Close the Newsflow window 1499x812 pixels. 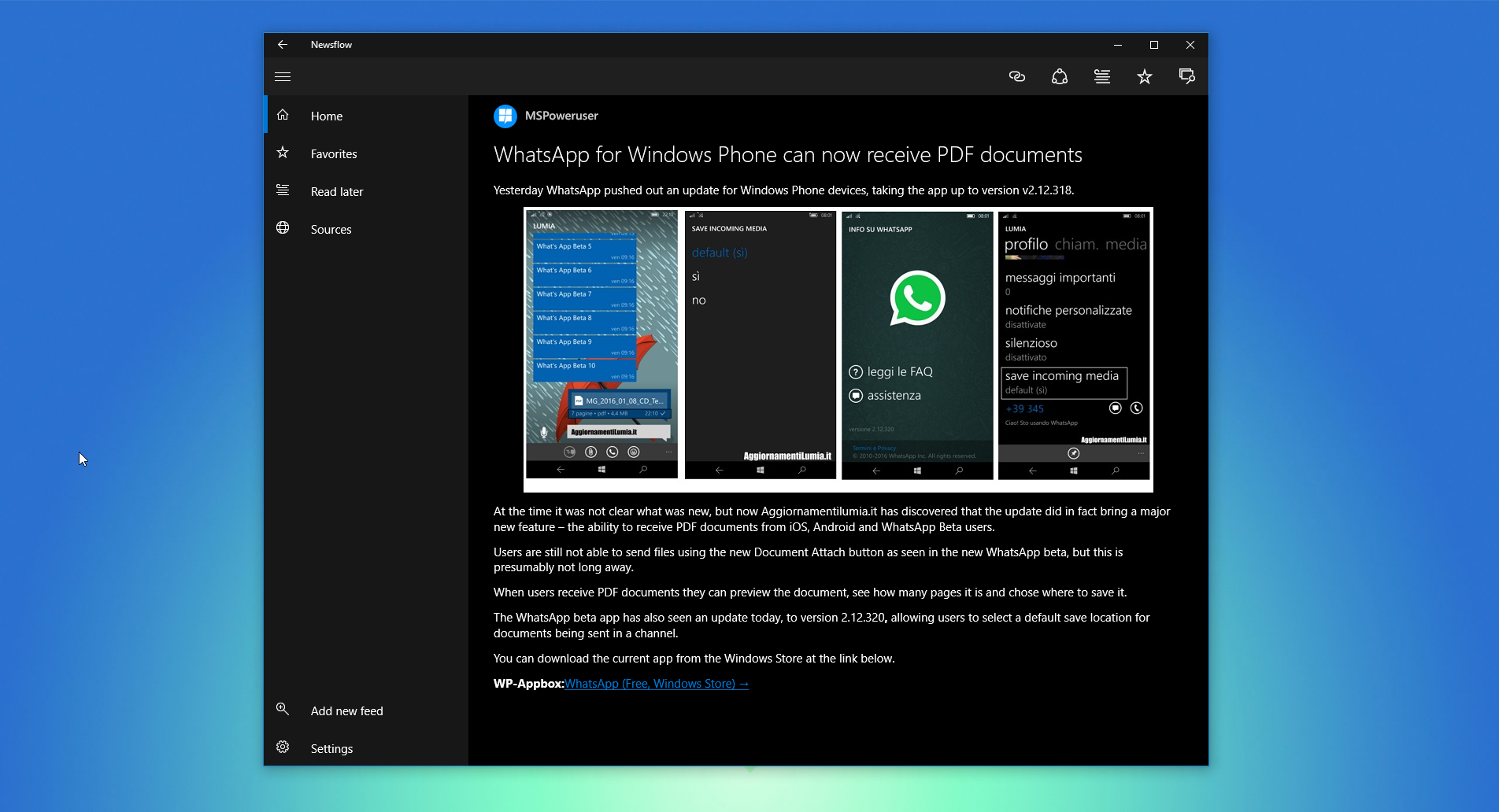pyautogui.click(x=1190, y=45)
